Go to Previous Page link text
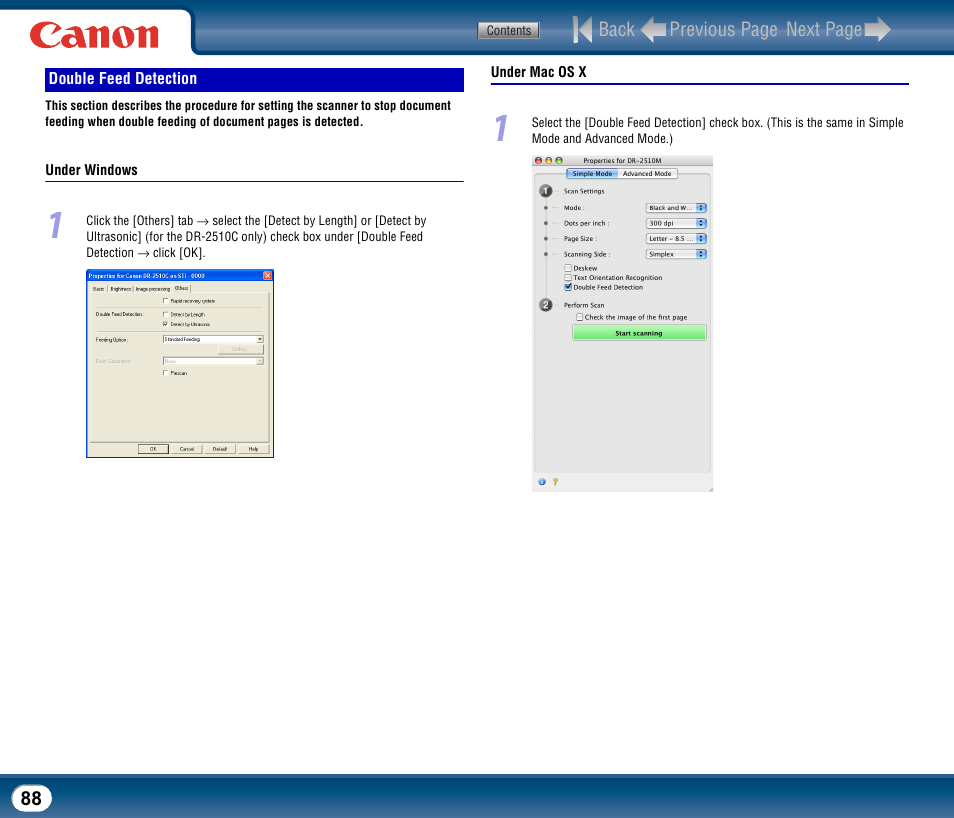This screenshot has height=818, width=954. tap(723, 29)
